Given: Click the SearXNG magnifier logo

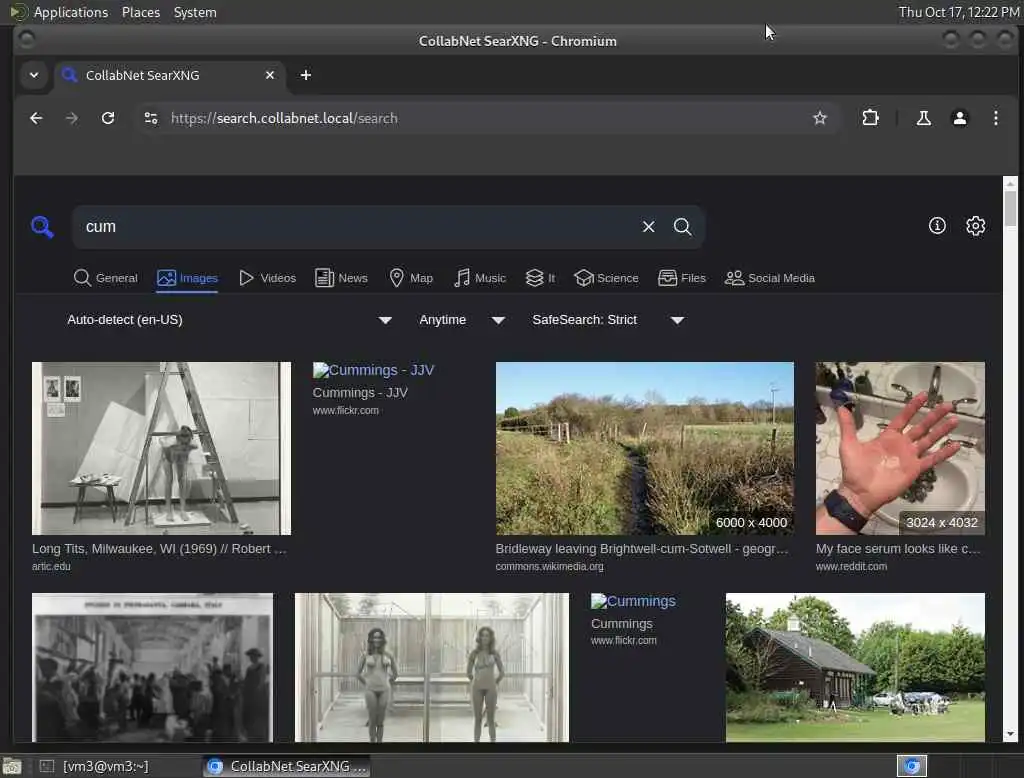Looking at the screenshot, I should click(42, 227).
